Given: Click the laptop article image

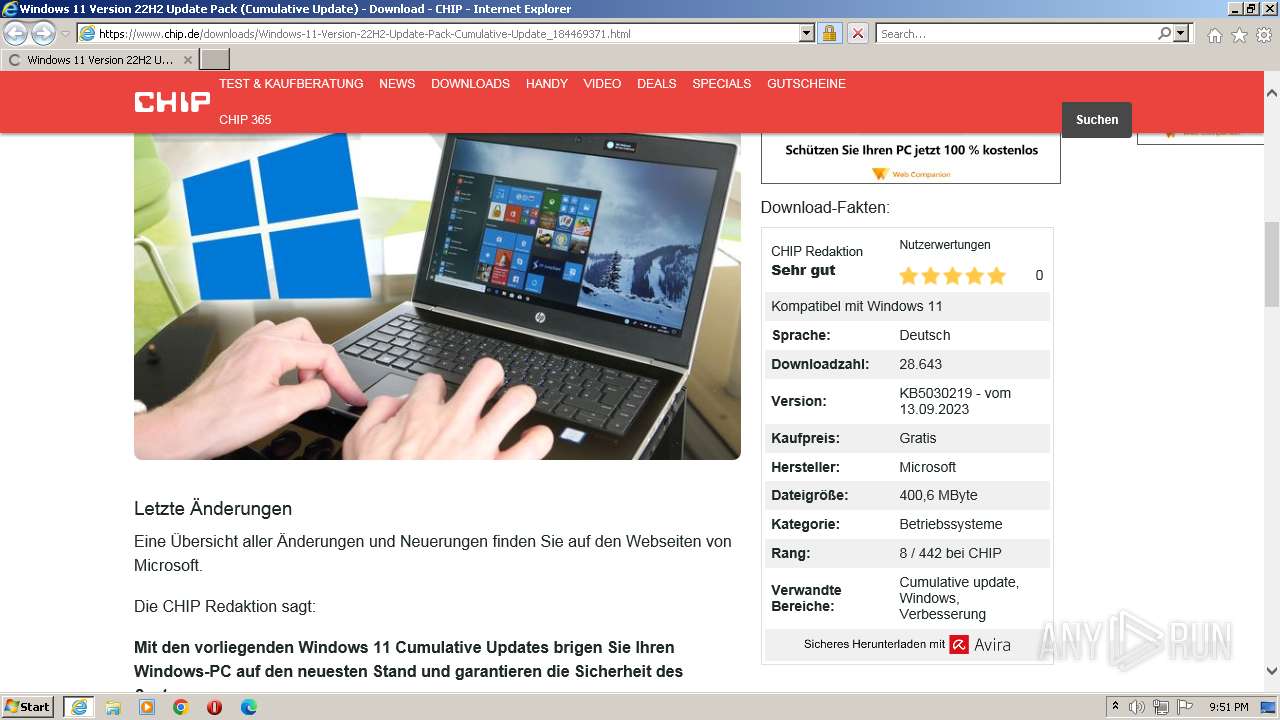Looking at the screenshot, I should click(437, 296).
